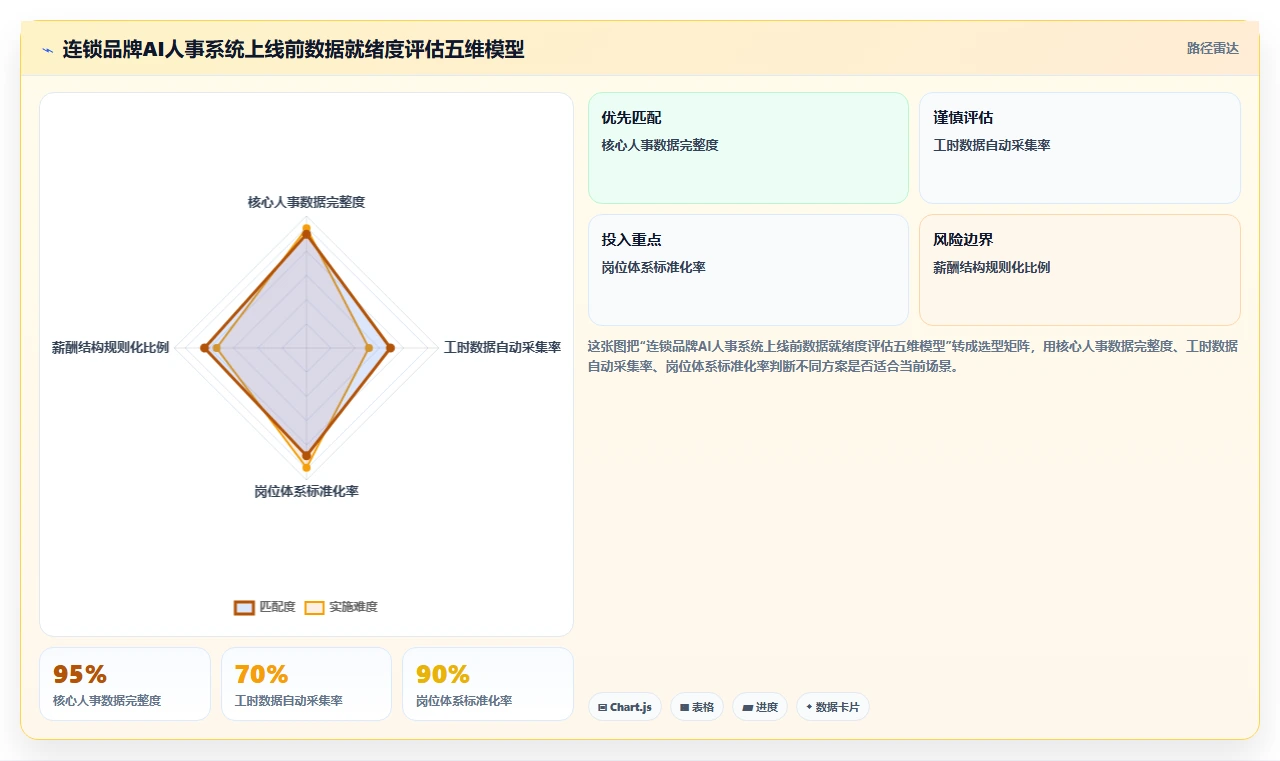Click the 90% 岗位体系标准化率 stat card
The height and width of the screenshot is (761, 1280).
(x=488, y=684)
